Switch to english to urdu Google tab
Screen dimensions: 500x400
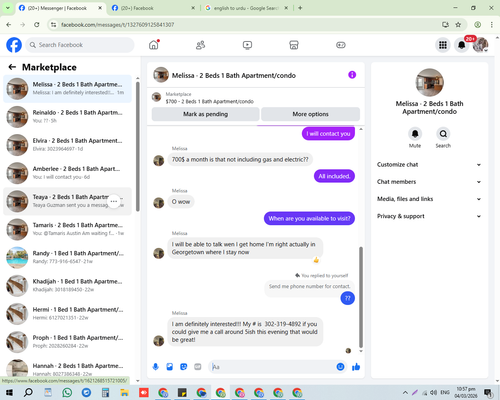point(246,8)
